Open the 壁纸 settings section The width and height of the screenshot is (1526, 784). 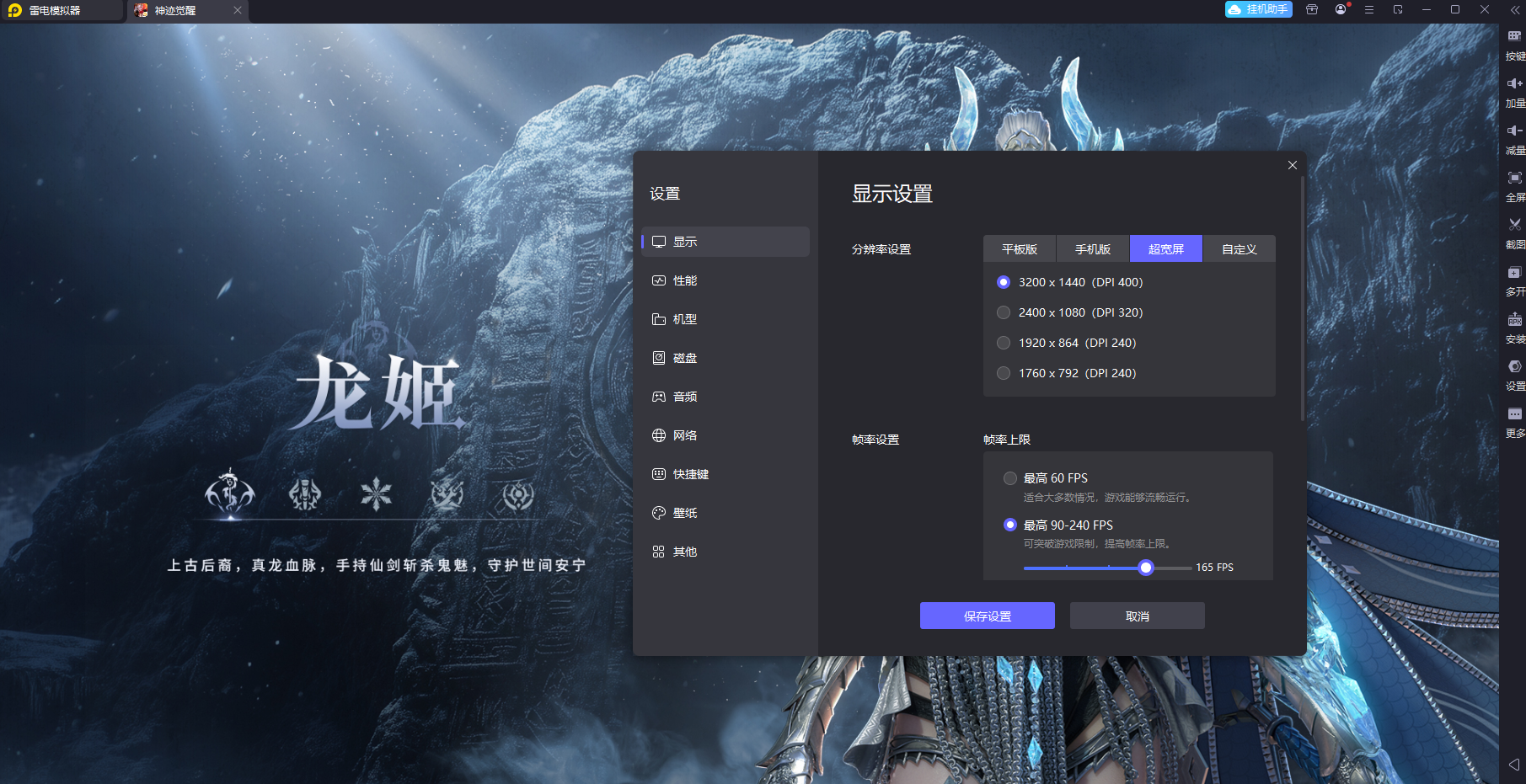pos(726,513)
